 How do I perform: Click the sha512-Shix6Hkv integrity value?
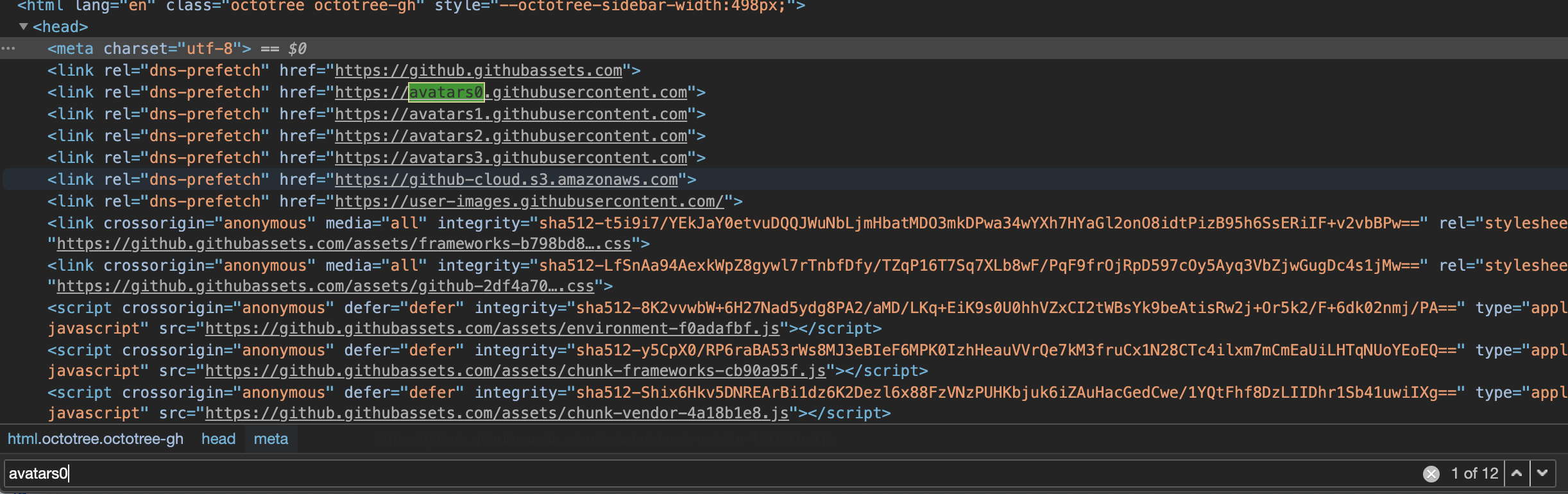click(1016, 393)
